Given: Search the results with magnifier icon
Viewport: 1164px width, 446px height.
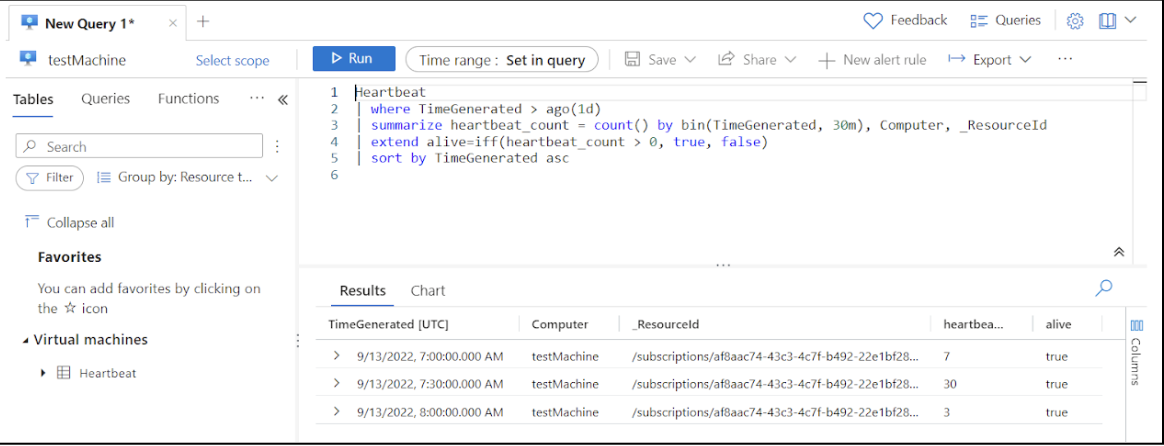Looking at the screenshot, I should click(x=1104, y=288).
